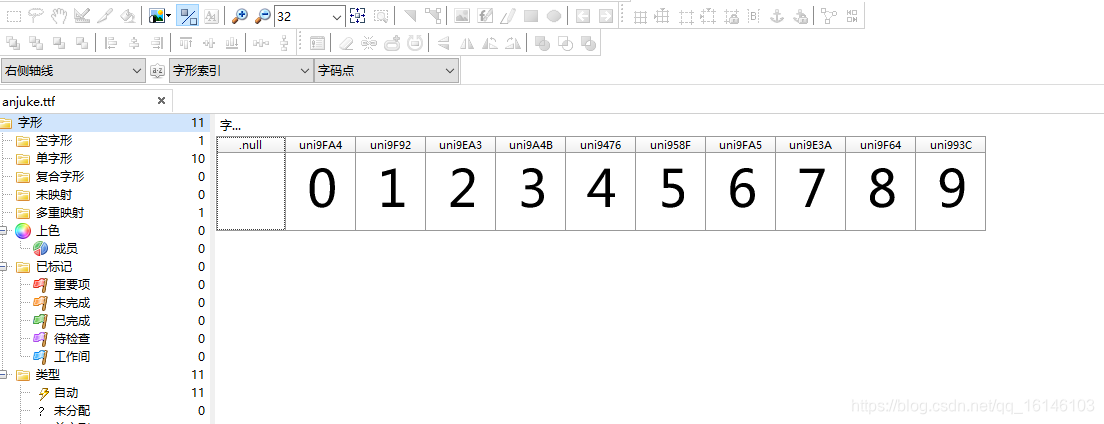The width and height of the screenshot is (1104, 424).
Task: Open the background image dropdown icon
Action: 160,15
